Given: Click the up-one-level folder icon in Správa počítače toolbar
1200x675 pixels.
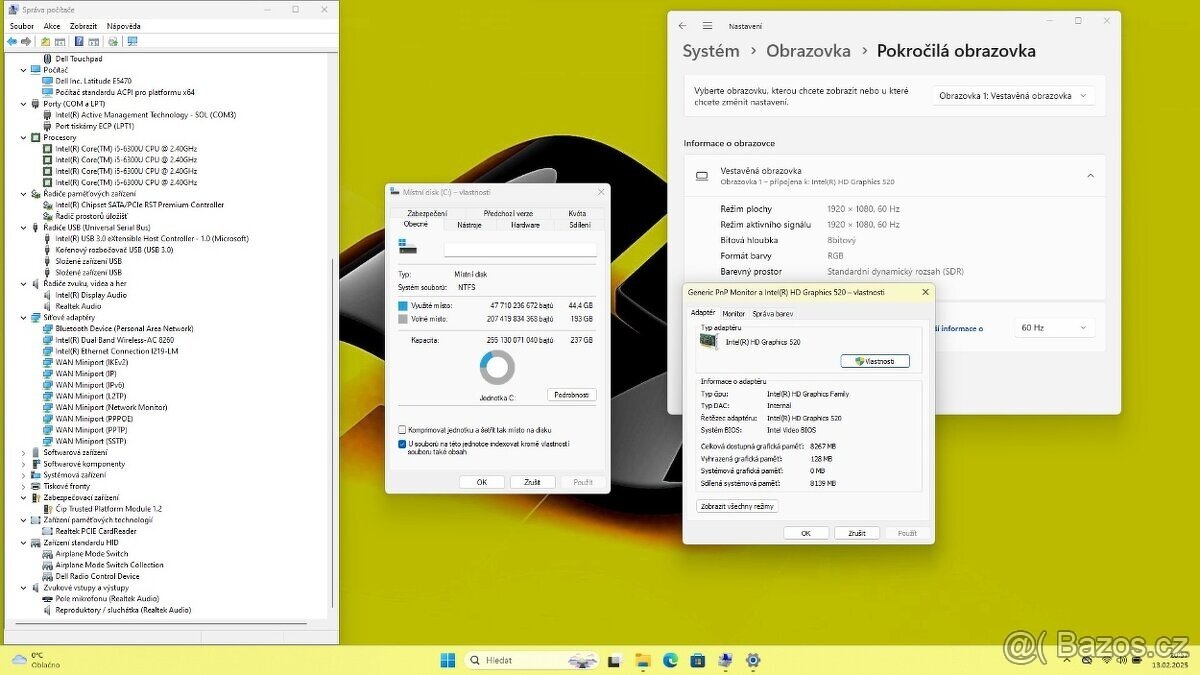Looking at the screenshot, I should click(46, 42).
